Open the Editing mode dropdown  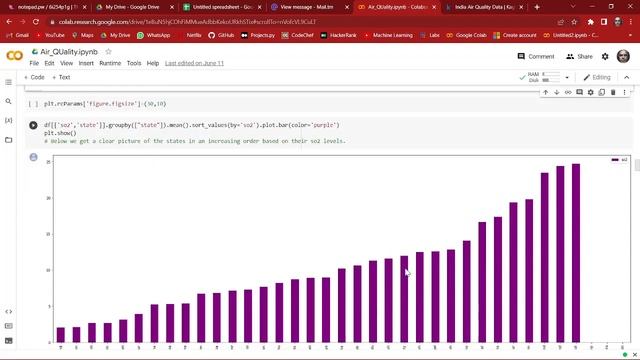597,78
